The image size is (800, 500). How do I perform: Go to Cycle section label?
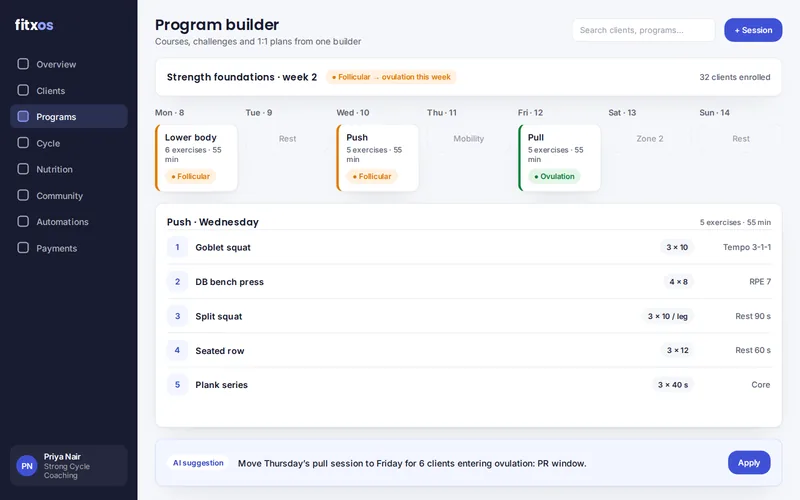[48, 143]
